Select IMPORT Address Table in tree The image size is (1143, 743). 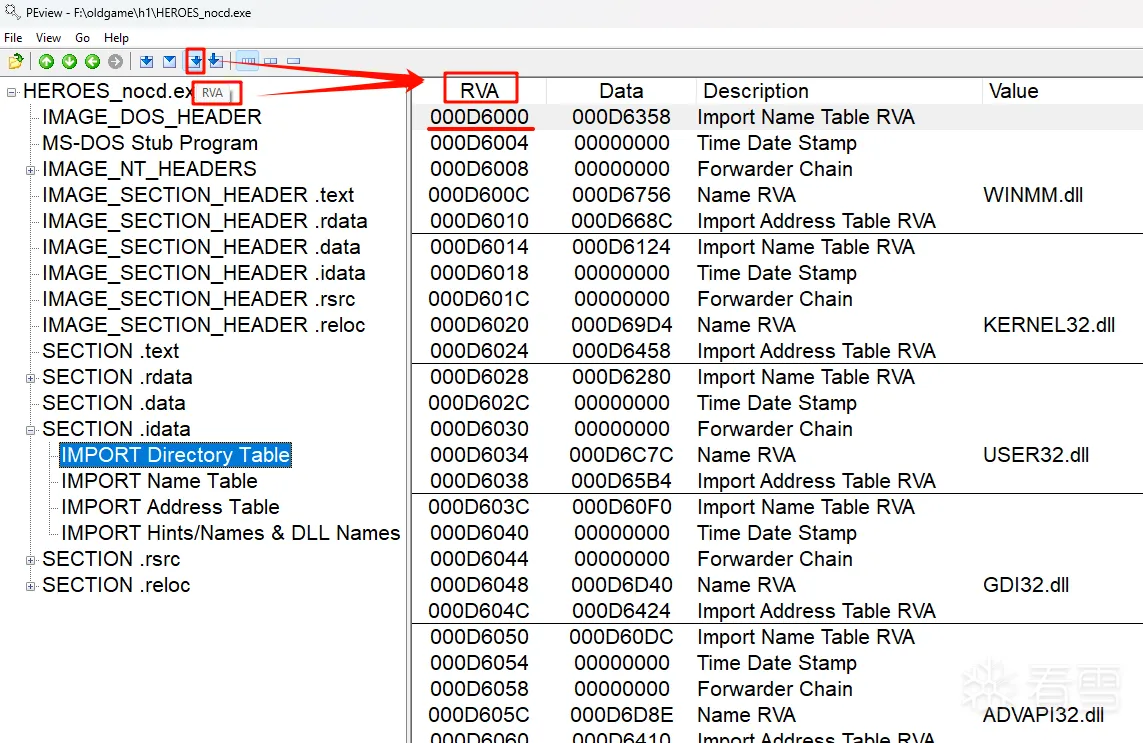pos(170,507)
